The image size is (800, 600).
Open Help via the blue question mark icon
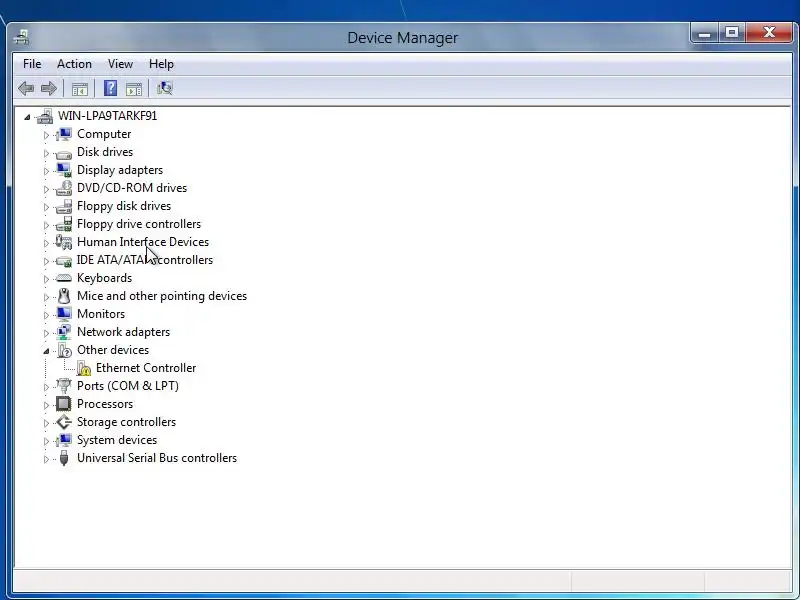110,88
